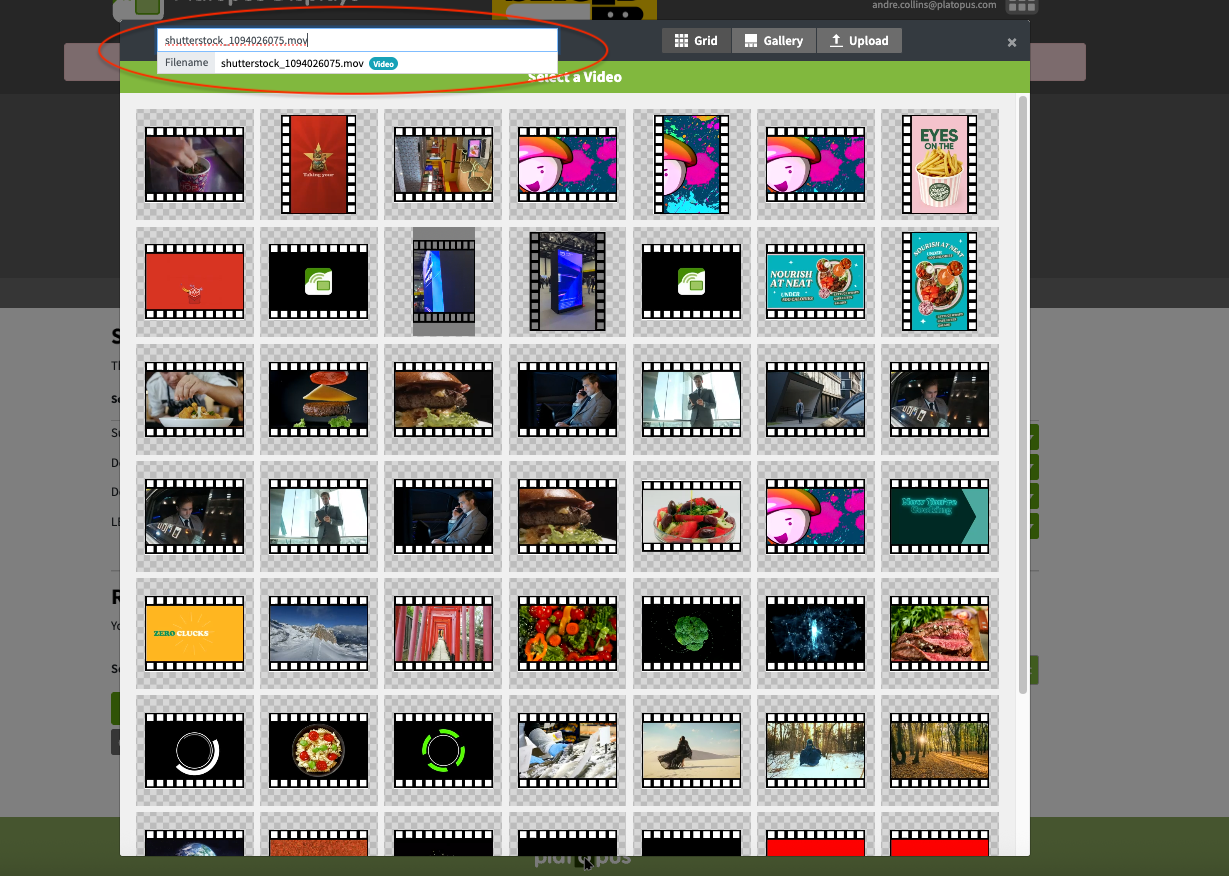The width and height of the screenshot is (1229, 876).
Task: Select the exhibition kiosk screen video
Action: click(x=567, y=282)
